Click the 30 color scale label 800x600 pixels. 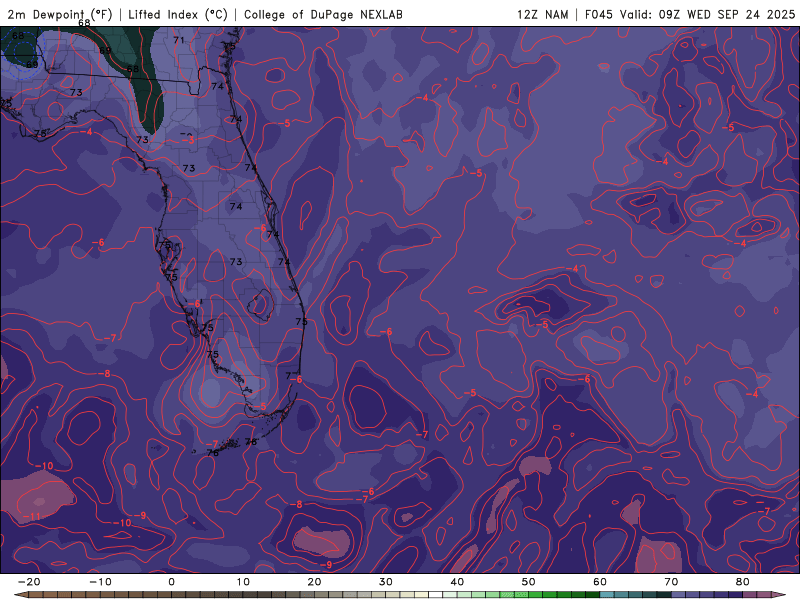(x=386, y=582)
